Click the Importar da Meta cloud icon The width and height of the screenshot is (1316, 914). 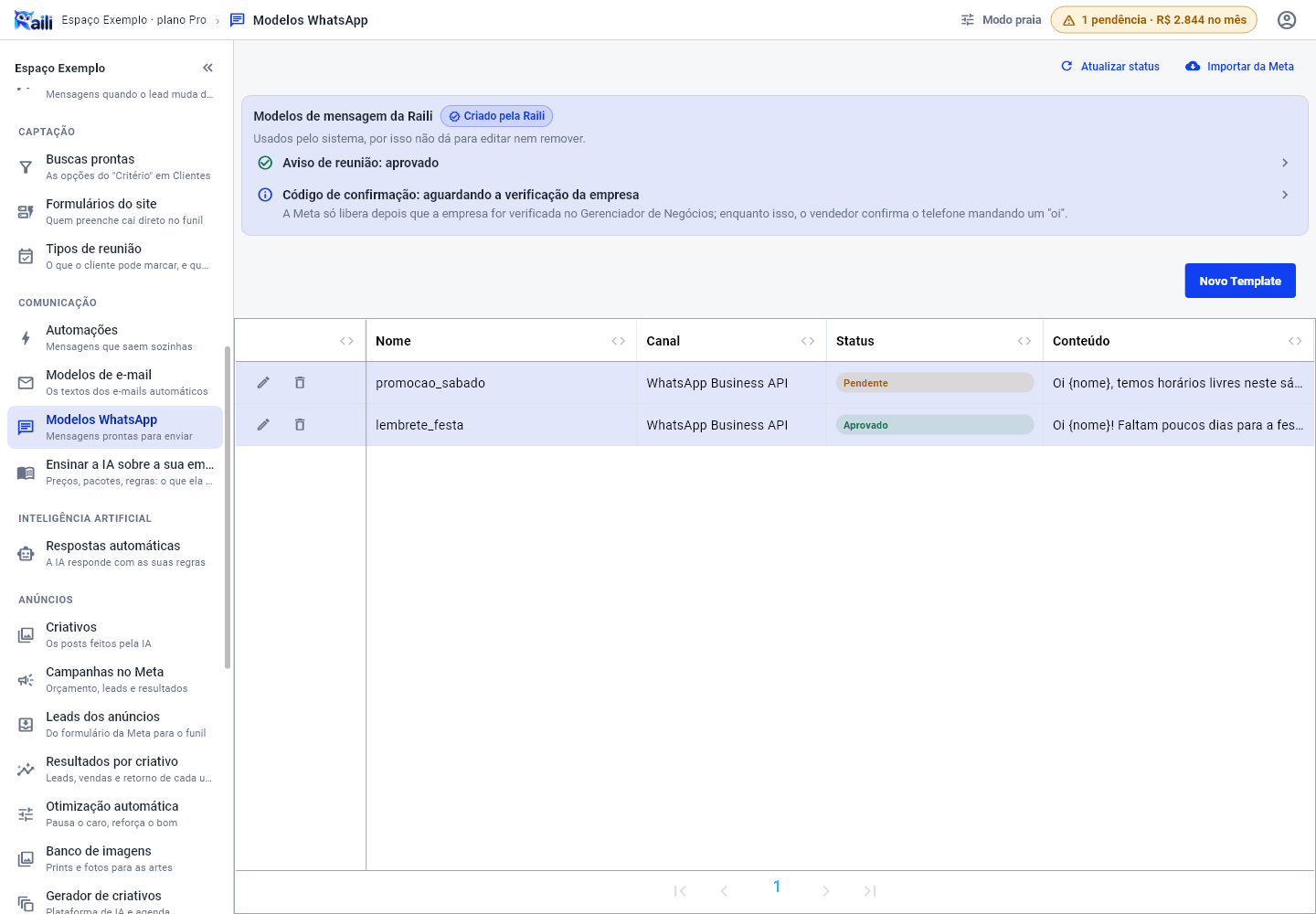1193,66
